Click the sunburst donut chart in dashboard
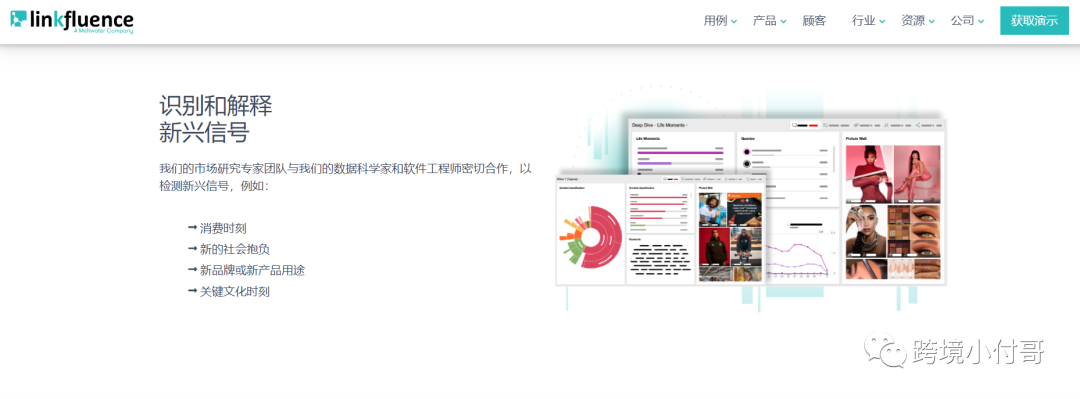 click(x=590, y=237)
